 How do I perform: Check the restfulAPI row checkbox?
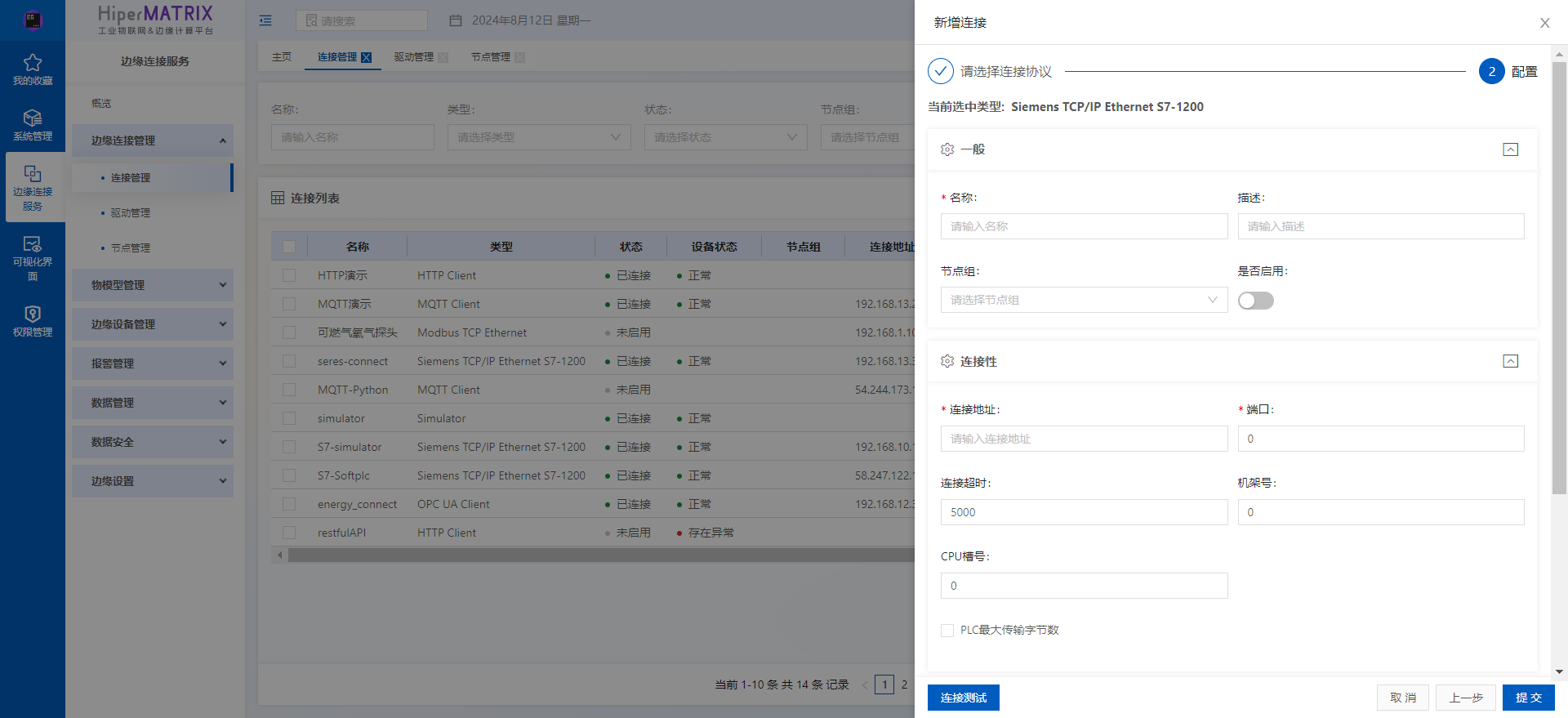(x=289, y=533)
